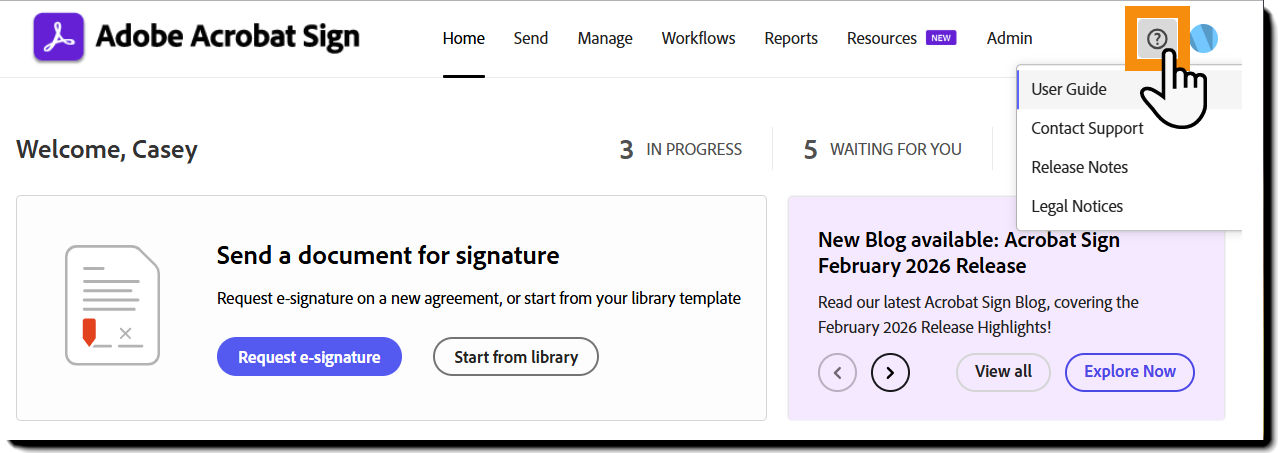The width and height of the screenshot is (1278, 453).
Task: Open the Home tab
Action: pyautogui.click(x=463, y=39)
